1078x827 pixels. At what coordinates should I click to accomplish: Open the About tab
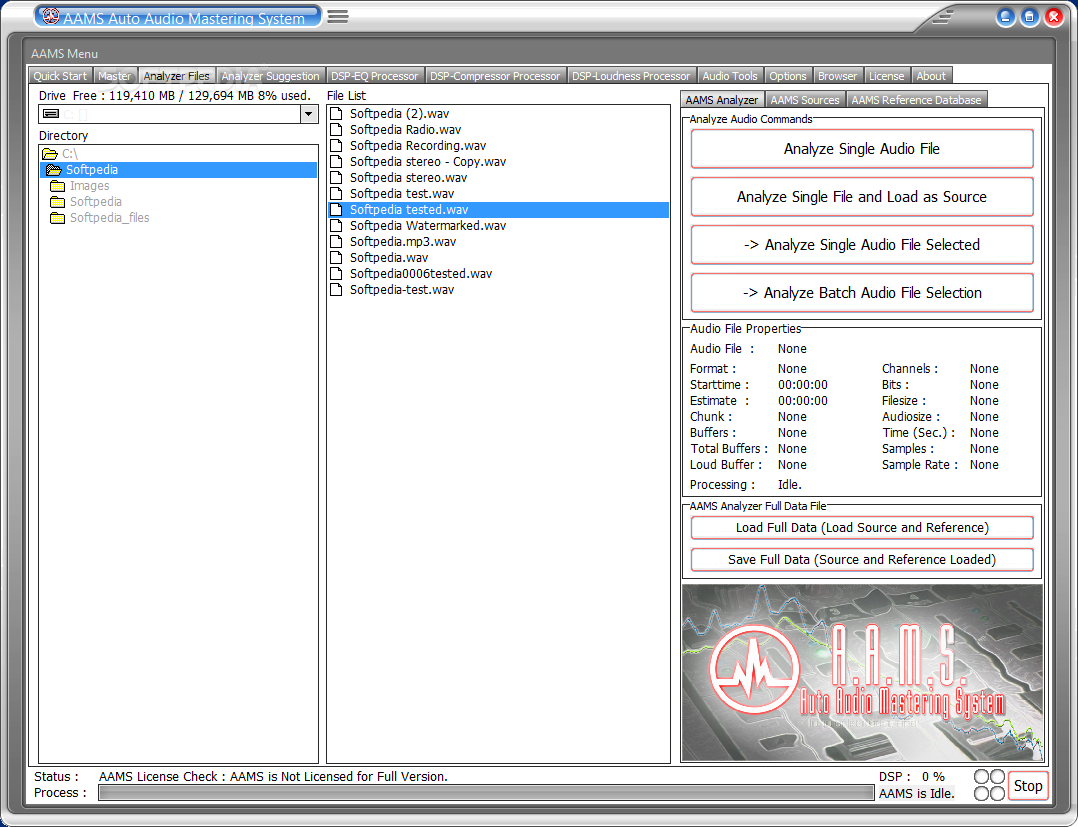(x=931, y=76)
